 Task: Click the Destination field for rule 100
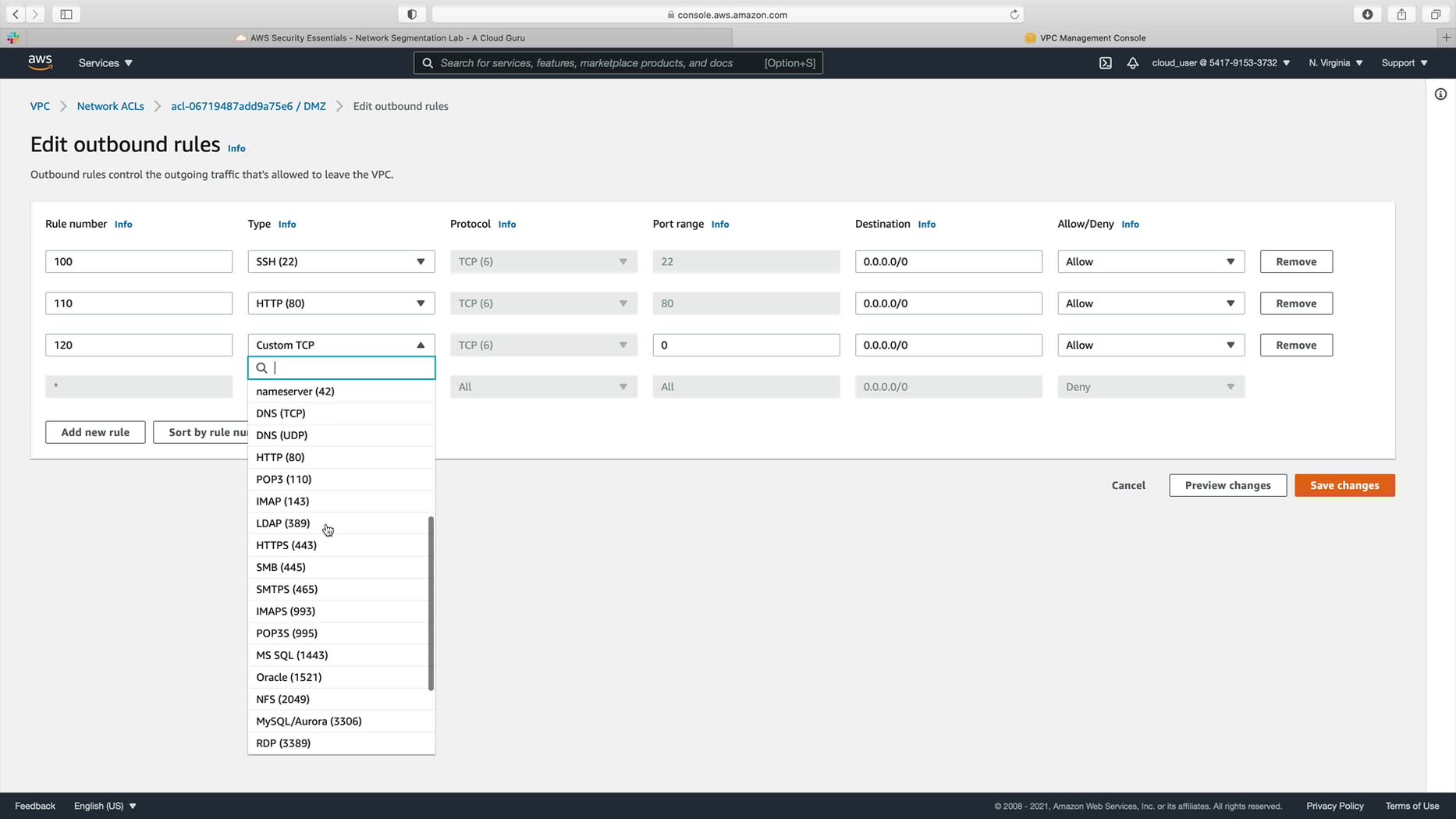click(x=948, y=261)
